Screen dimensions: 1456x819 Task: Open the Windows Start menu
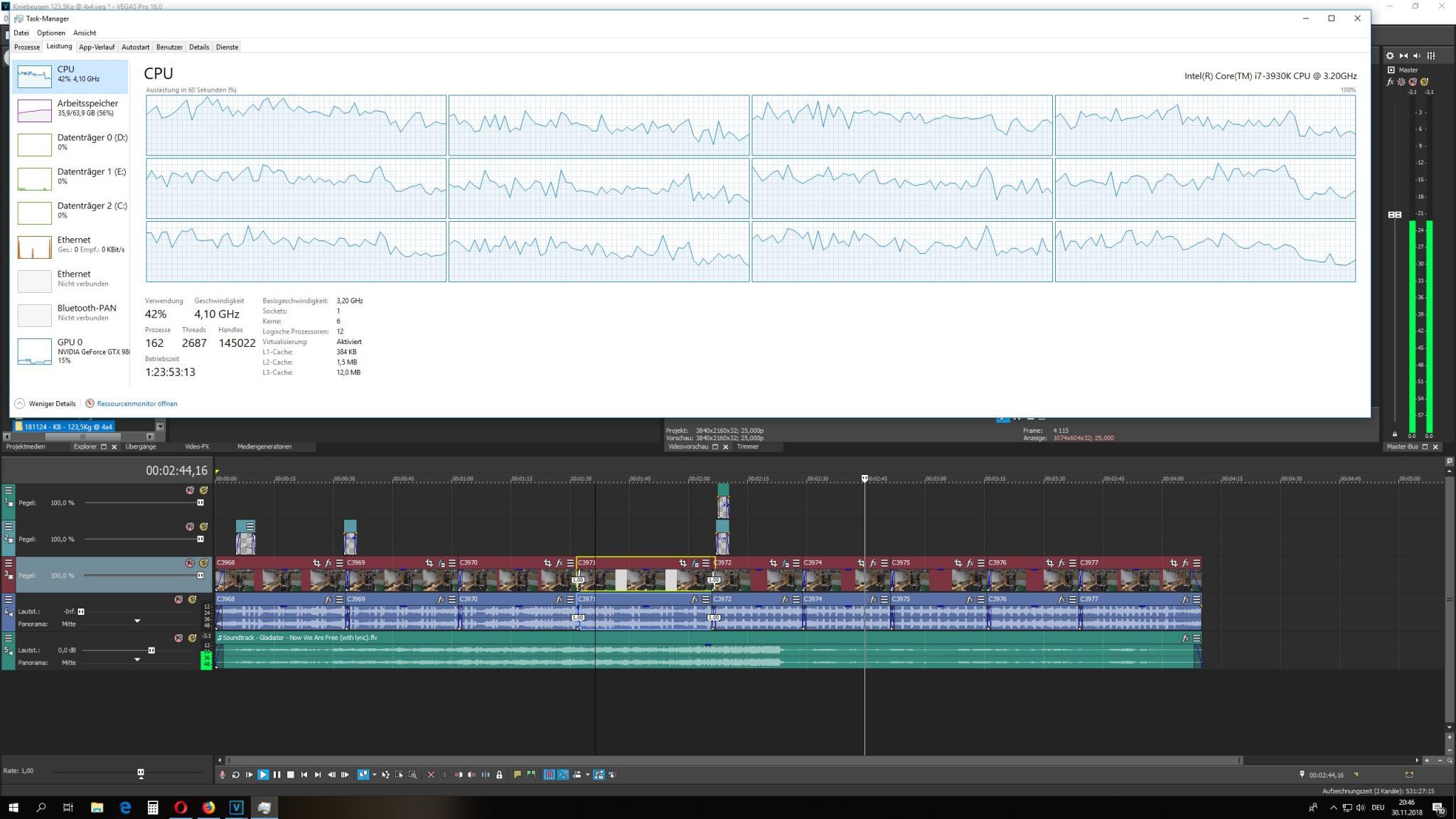point(13,807)
